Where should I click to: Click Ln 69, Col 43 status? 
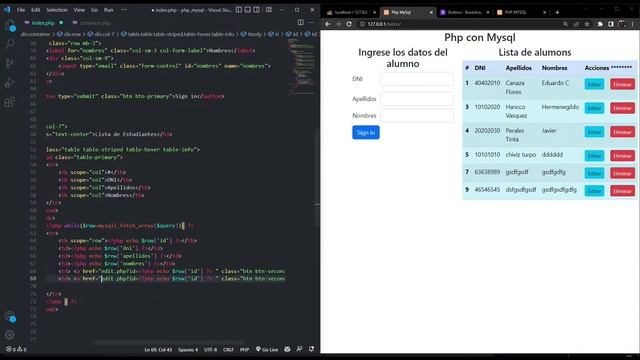click(158, 349)
